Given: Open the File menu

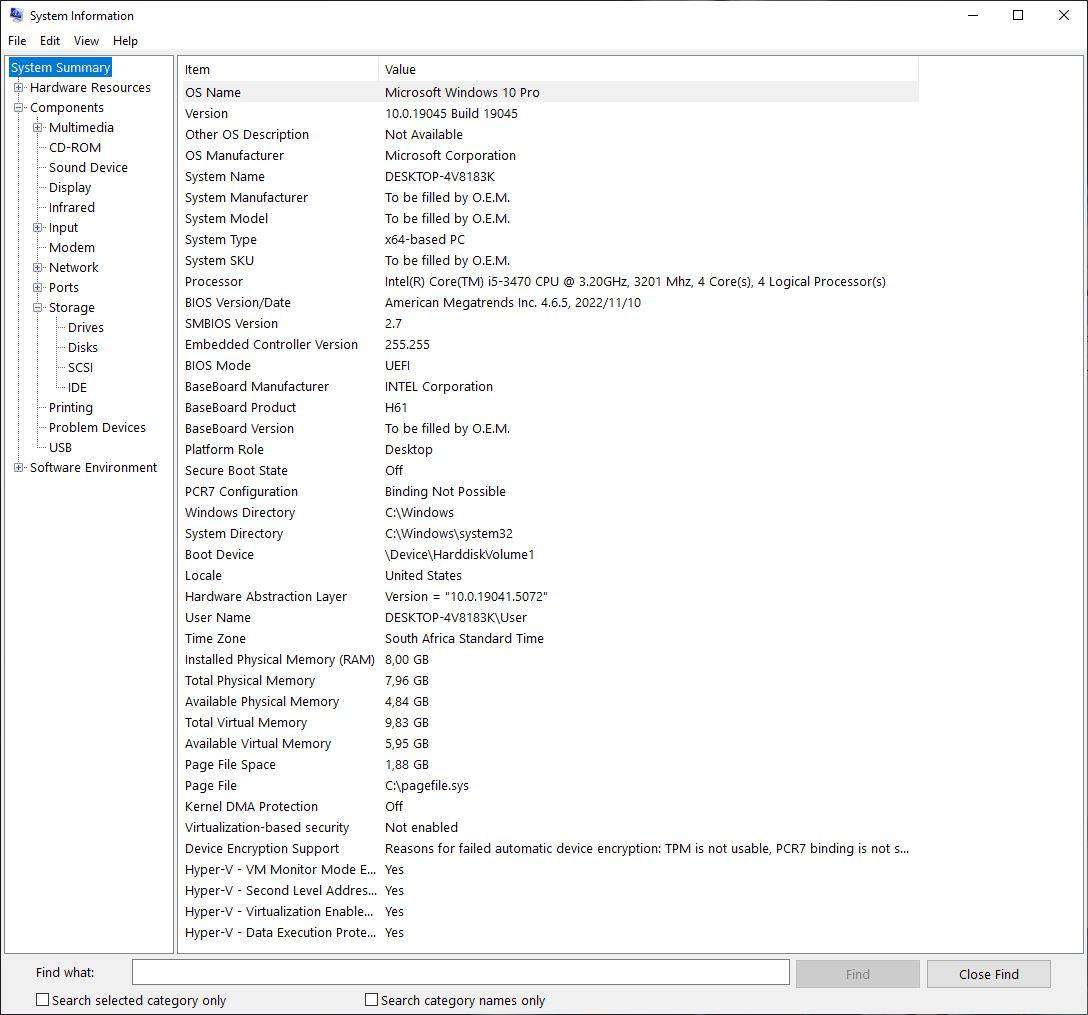Looking at the screenshot, I should [16, 41].
